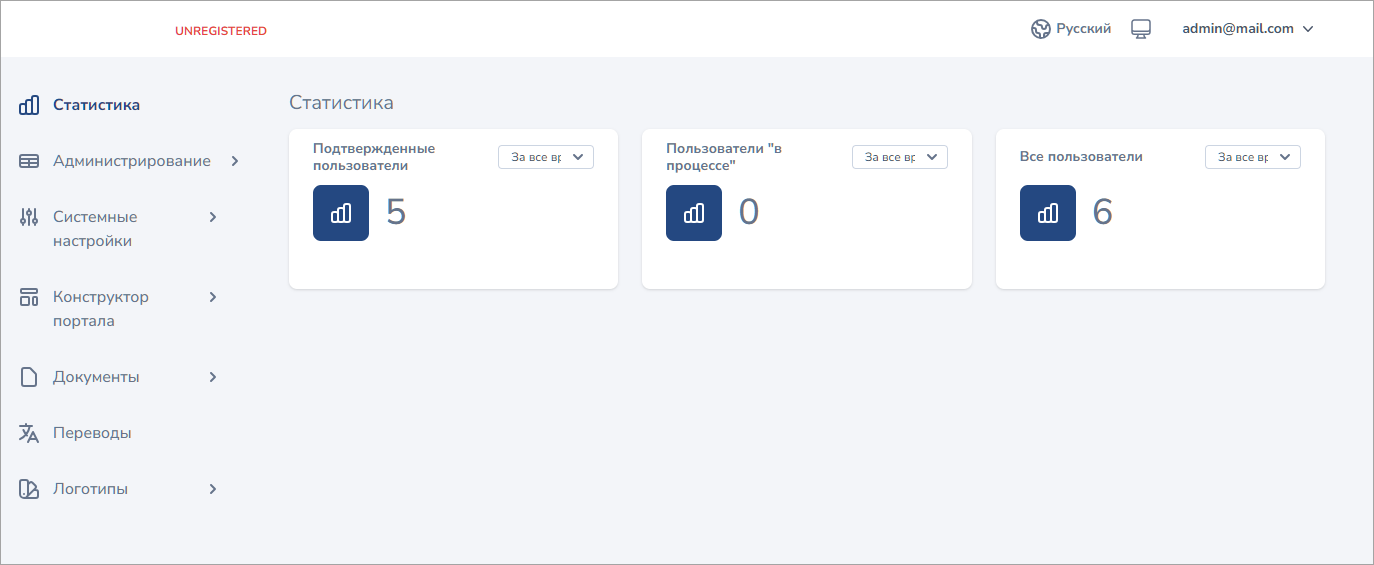Click the Документы file icon
Screen dimensions: 1374x565
29,377
